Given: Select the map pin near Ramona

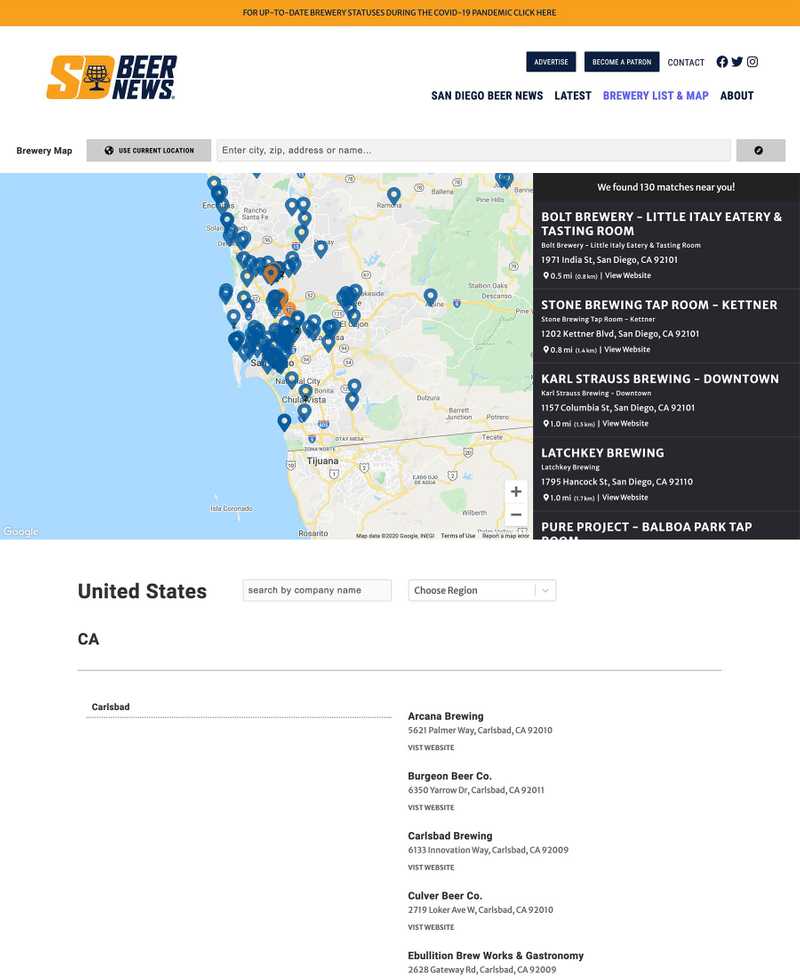Looking at the screenshot, I should point(394,196).
